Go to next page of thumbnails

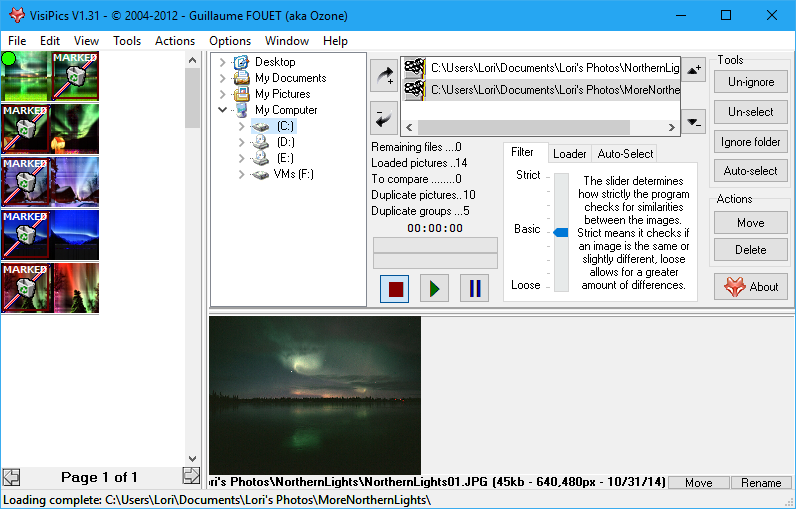click(x=191, y=476)
